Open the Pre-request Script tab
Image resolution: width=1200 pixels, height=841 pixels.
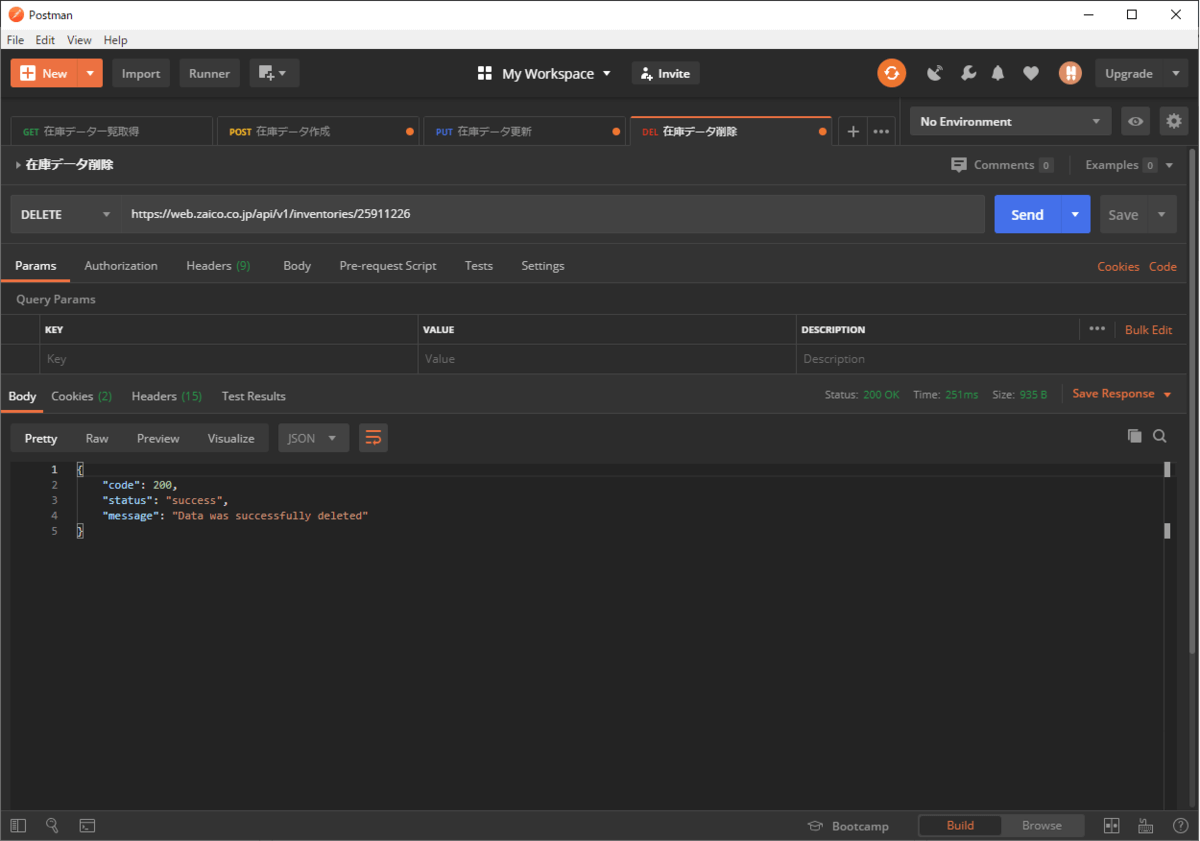point(388,266)
